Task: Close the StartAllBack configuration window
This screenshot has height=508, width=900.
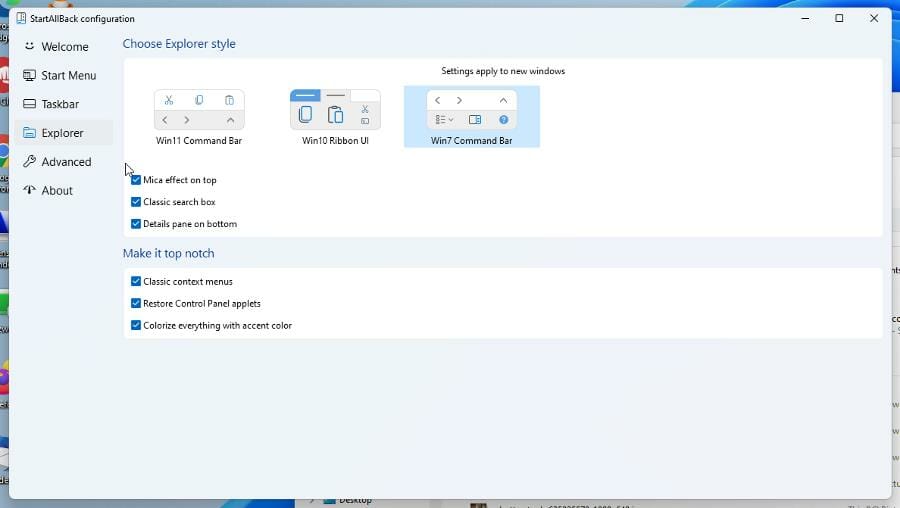Action: click(874, 18)
